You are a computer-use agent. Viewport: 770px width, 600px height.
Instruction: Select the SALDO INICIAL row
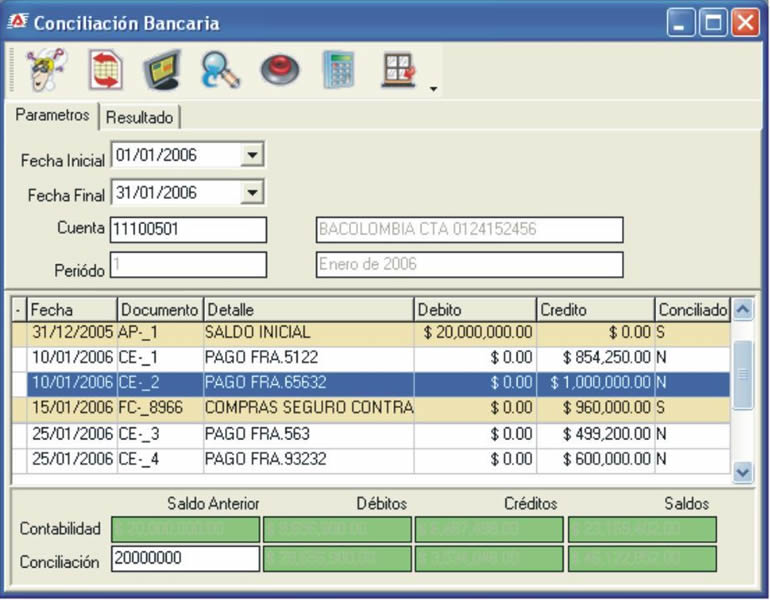(x=371, y=333)
